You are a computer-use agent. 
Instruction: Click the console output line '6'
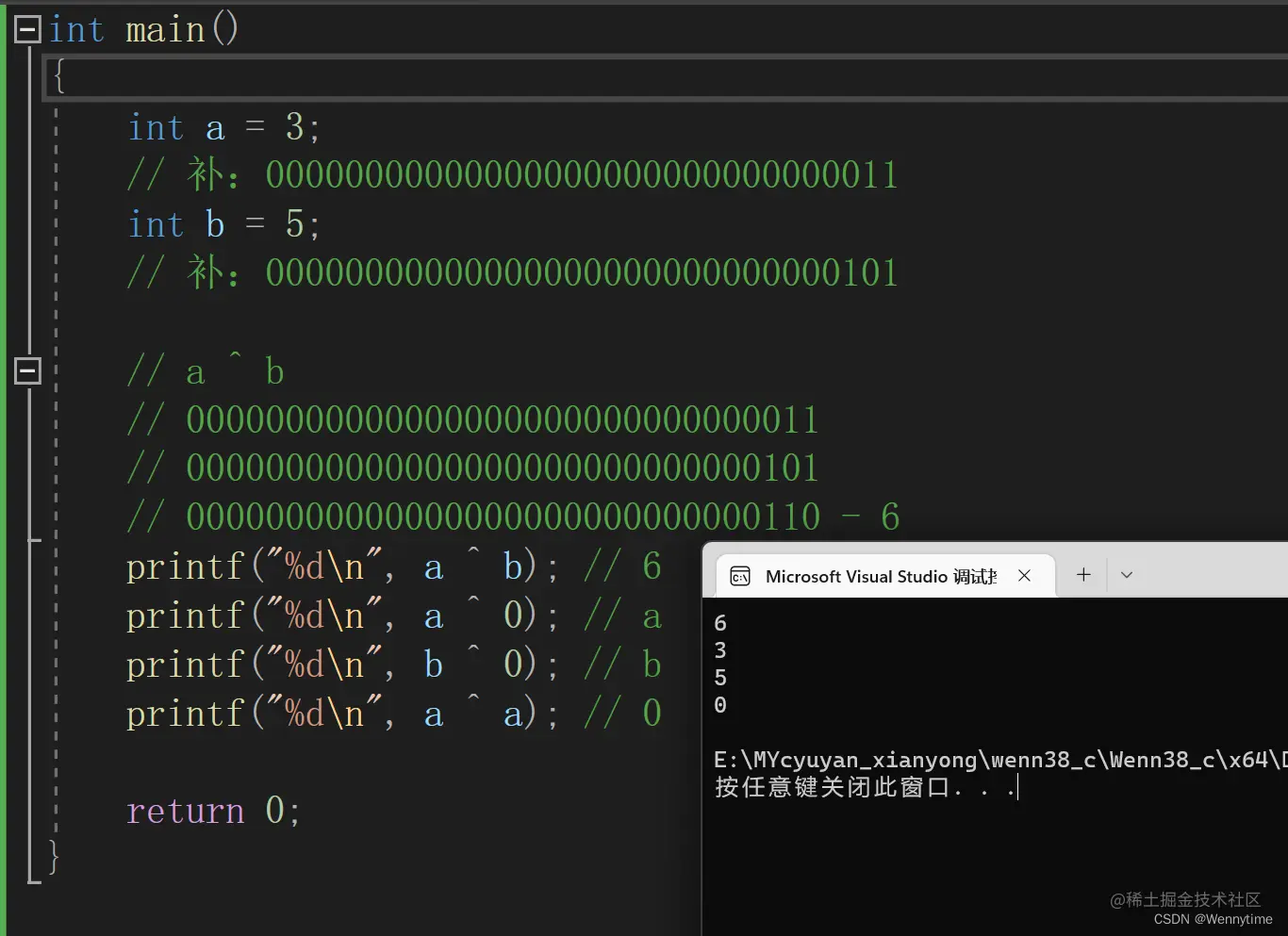click(720, 623)
